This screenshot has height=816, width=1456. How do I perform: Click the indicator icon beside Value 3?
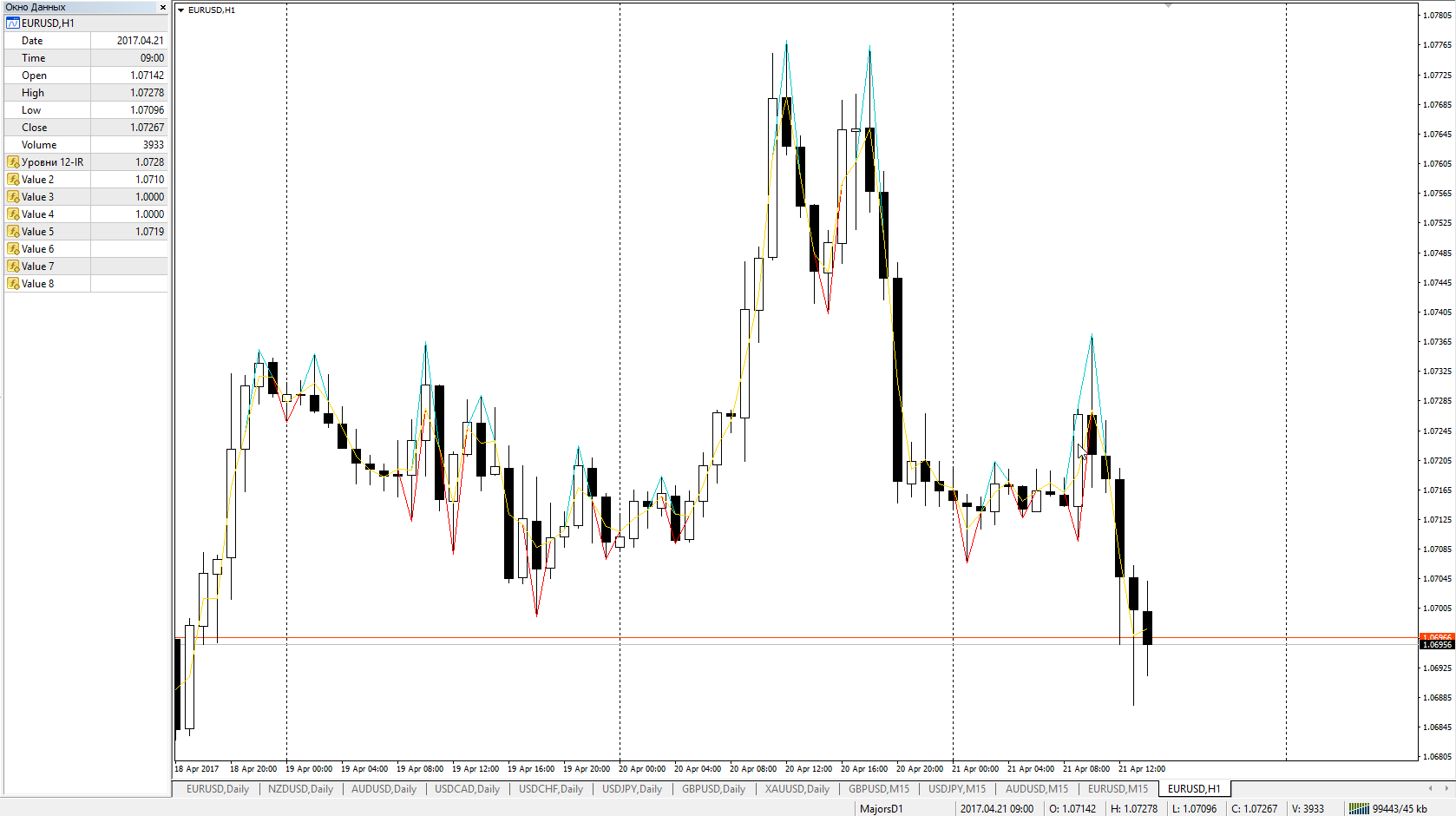(13, 197)
